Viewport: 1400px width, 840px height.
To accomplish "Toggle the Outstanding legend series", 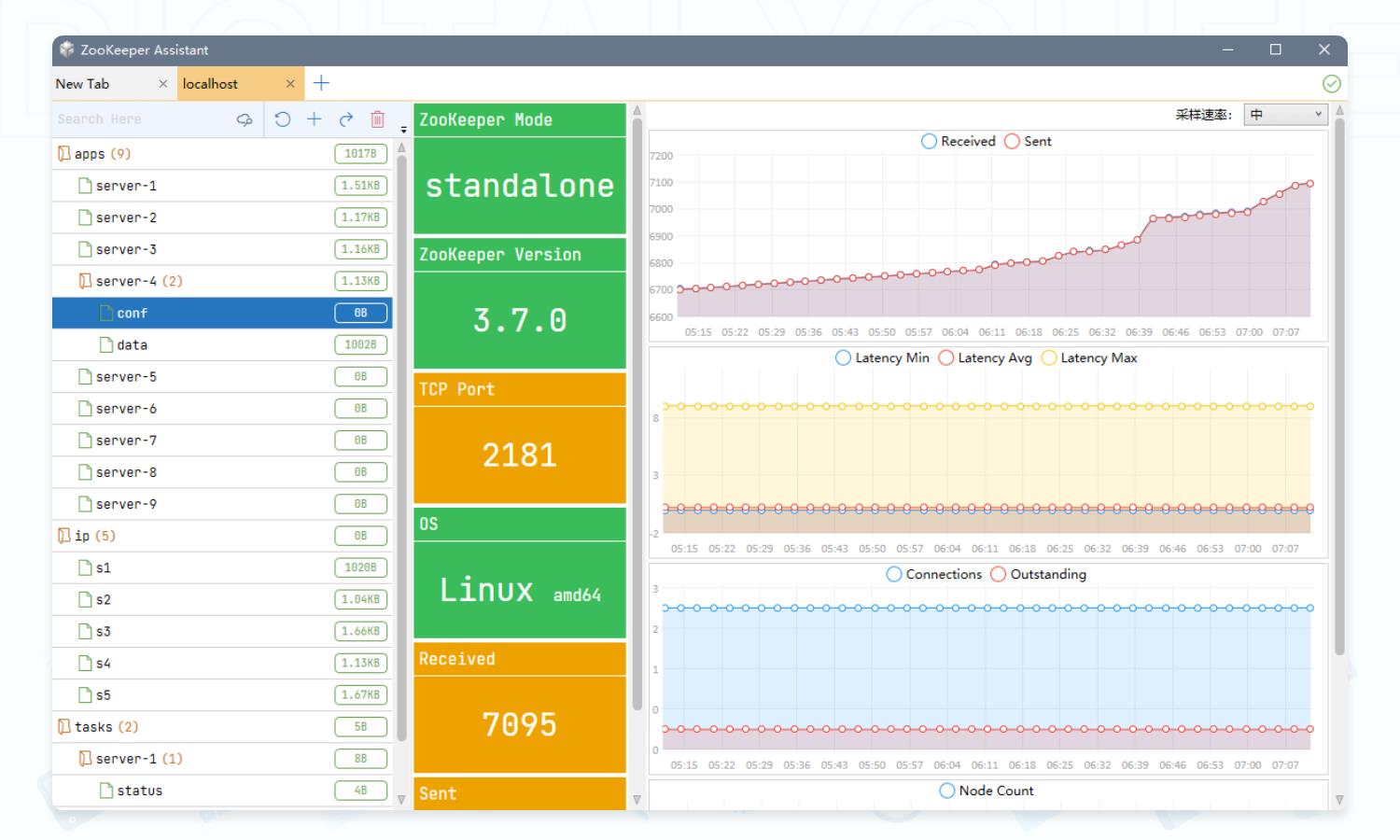I will (x=1038, y=575).
